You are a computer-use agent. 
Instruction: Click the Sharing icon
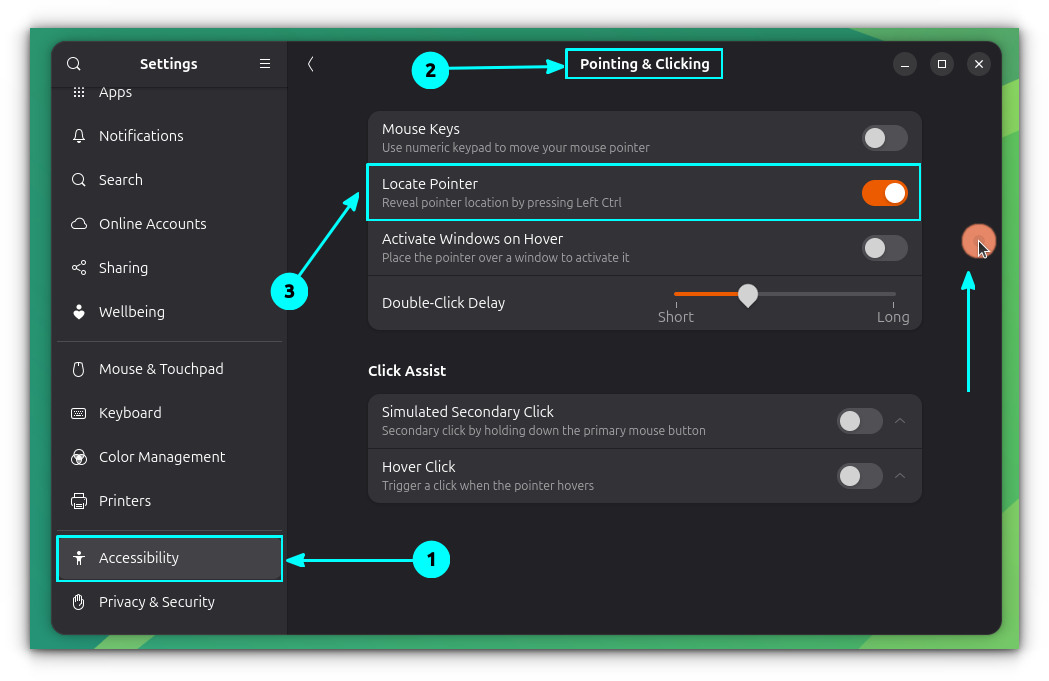pyautogui.click(x=79, y=268)
